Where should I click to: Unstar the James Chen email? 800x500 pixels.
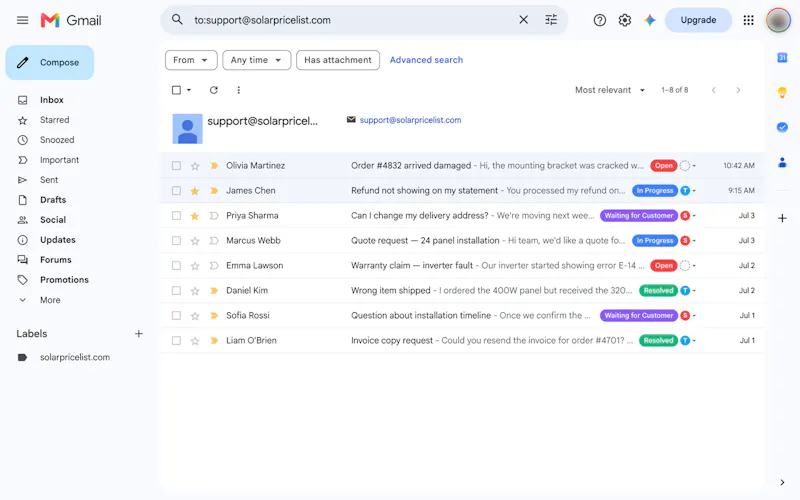pyautogui.click(x=194, y=190)
